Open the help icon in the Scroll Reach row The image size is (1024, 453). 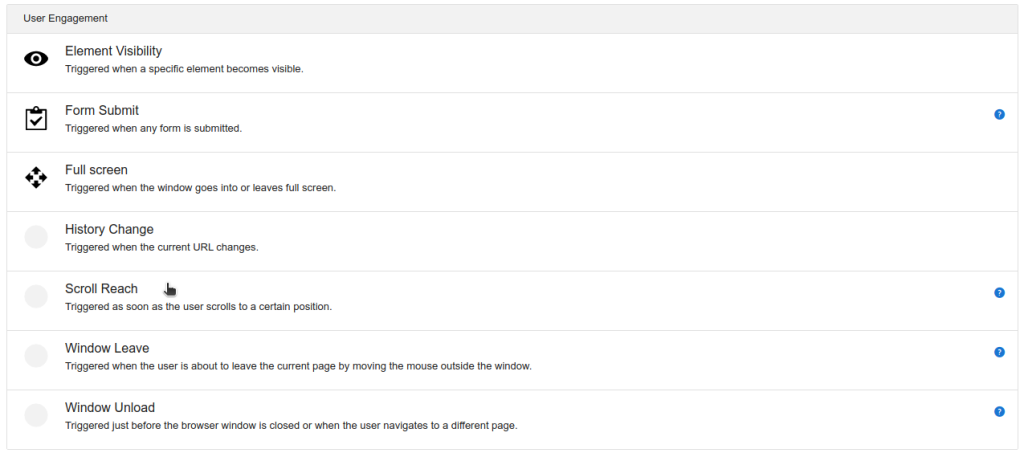coord(999,293)
